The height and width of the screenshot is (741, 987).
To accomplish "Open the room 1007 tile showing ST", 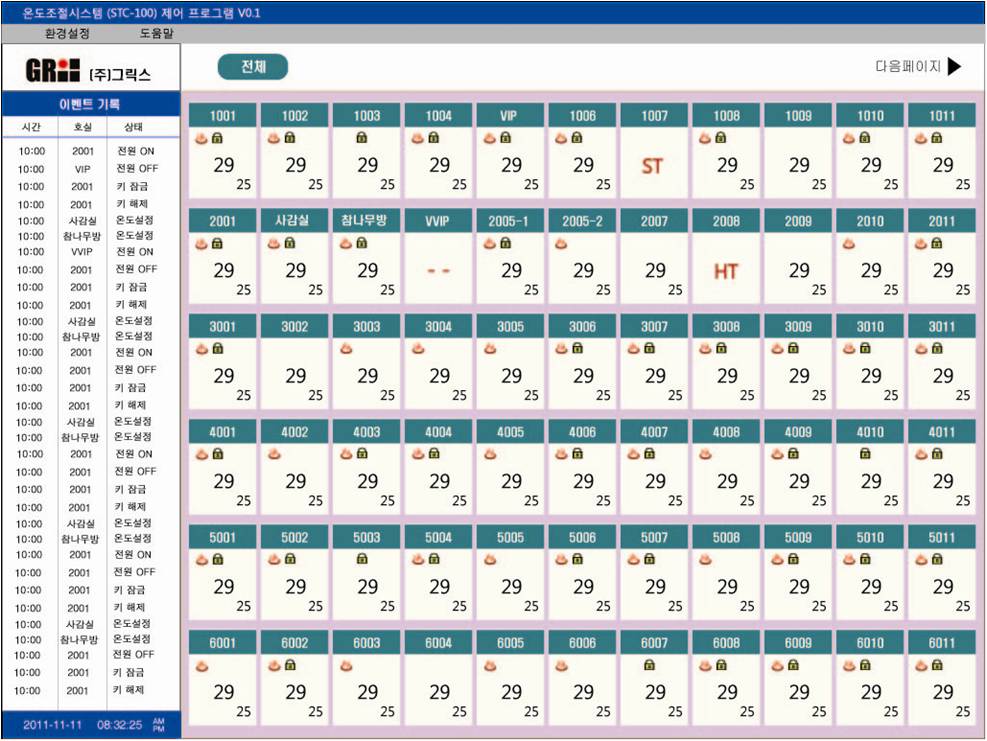I will [654, 165].
